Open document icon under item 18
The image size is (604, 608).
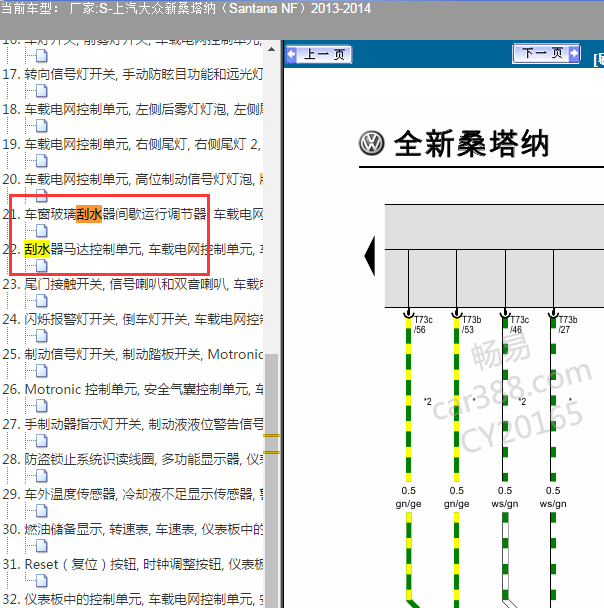pos(41,126)
